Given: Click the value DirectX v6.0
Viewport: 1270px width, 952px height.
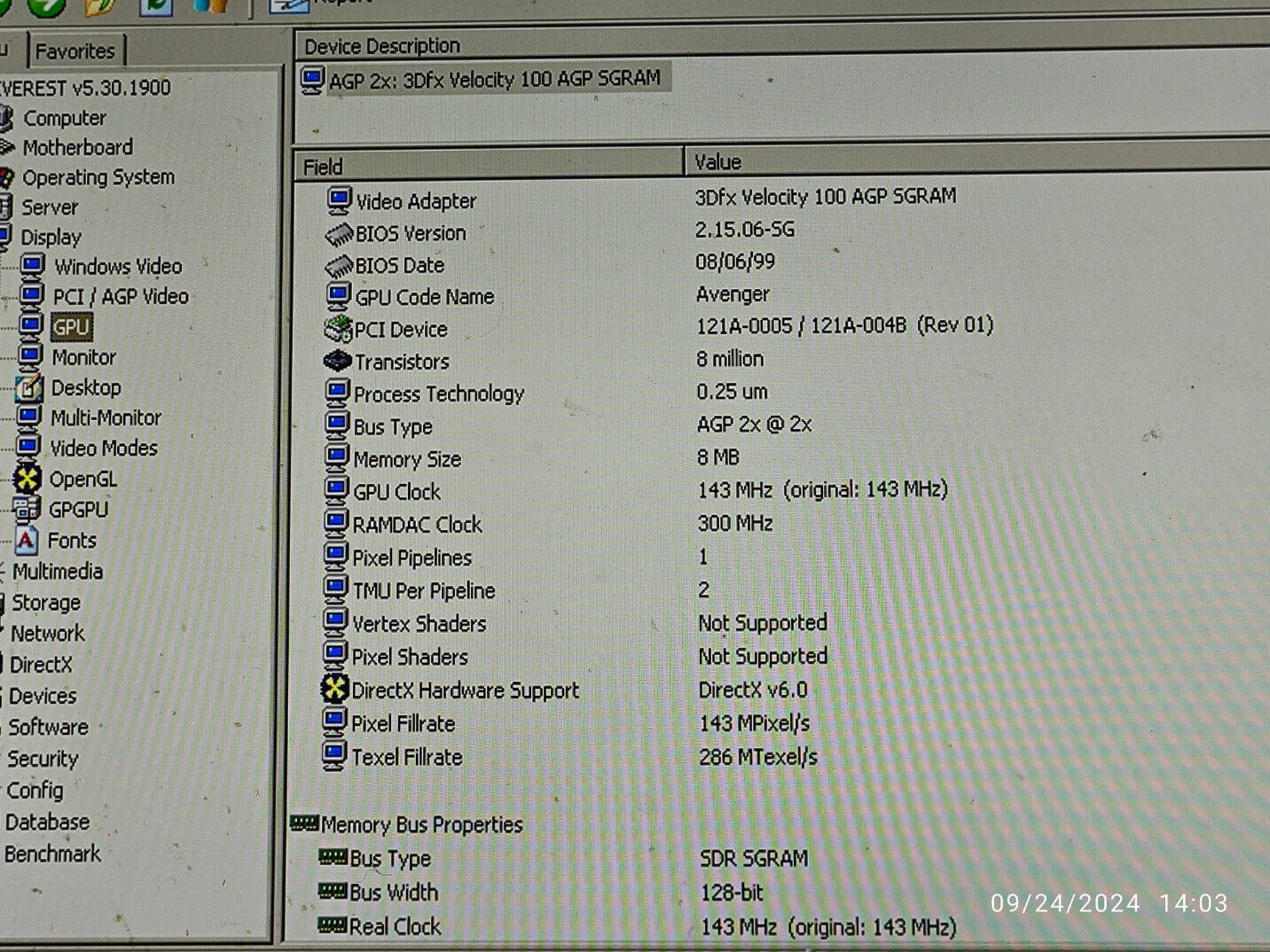Looking at the screenshot, I should coord(753,690).
